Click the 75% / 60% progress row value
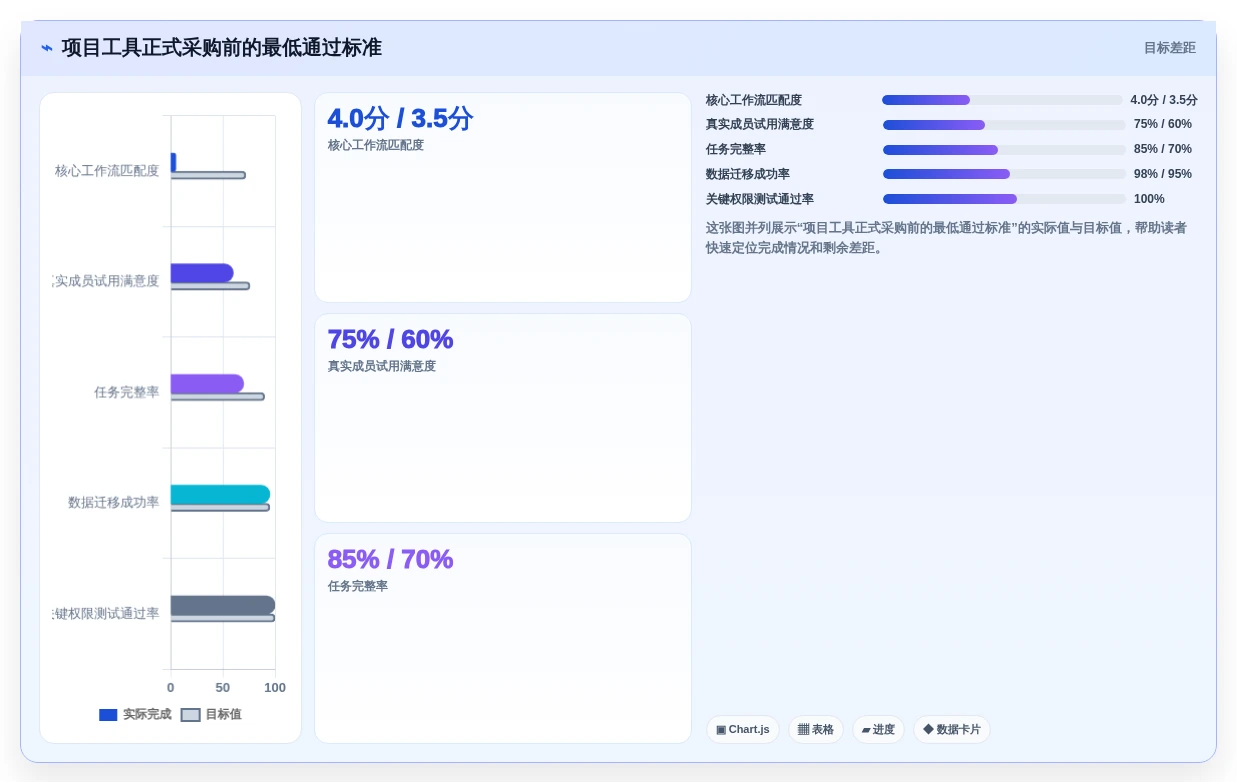The image size is (1237, 782). 1163,124
